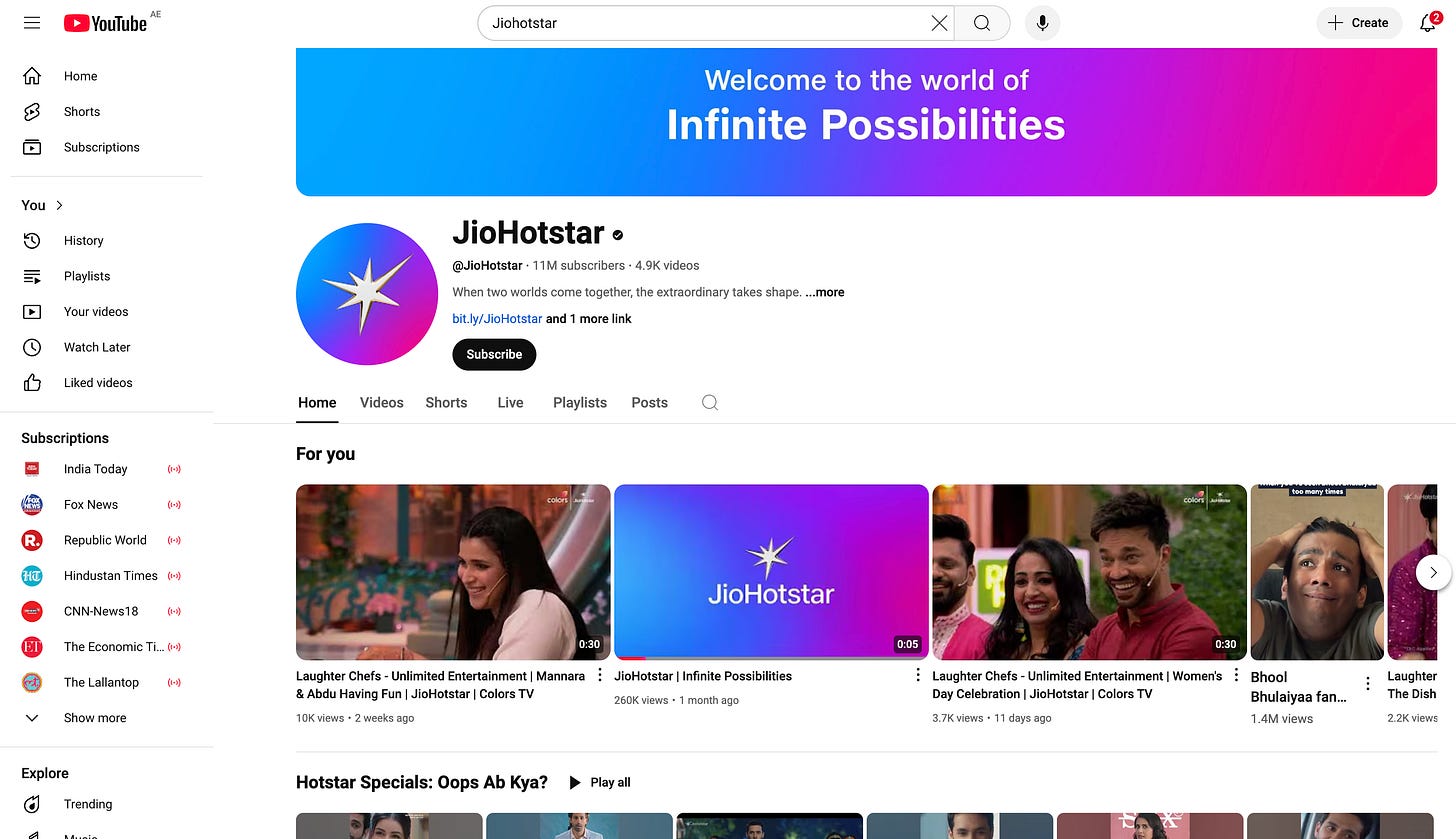Open Laughter Chefs Mannara & Abdu video title

pos(441,685)
